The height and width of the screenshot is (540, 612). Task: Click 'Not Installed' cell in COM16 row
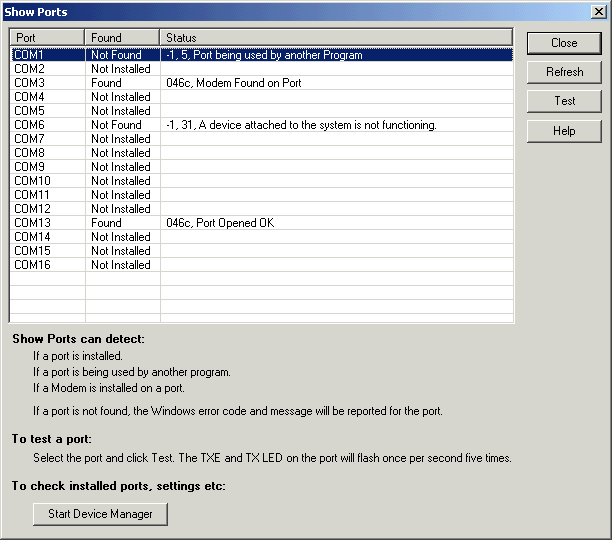[x=121, y=265]
